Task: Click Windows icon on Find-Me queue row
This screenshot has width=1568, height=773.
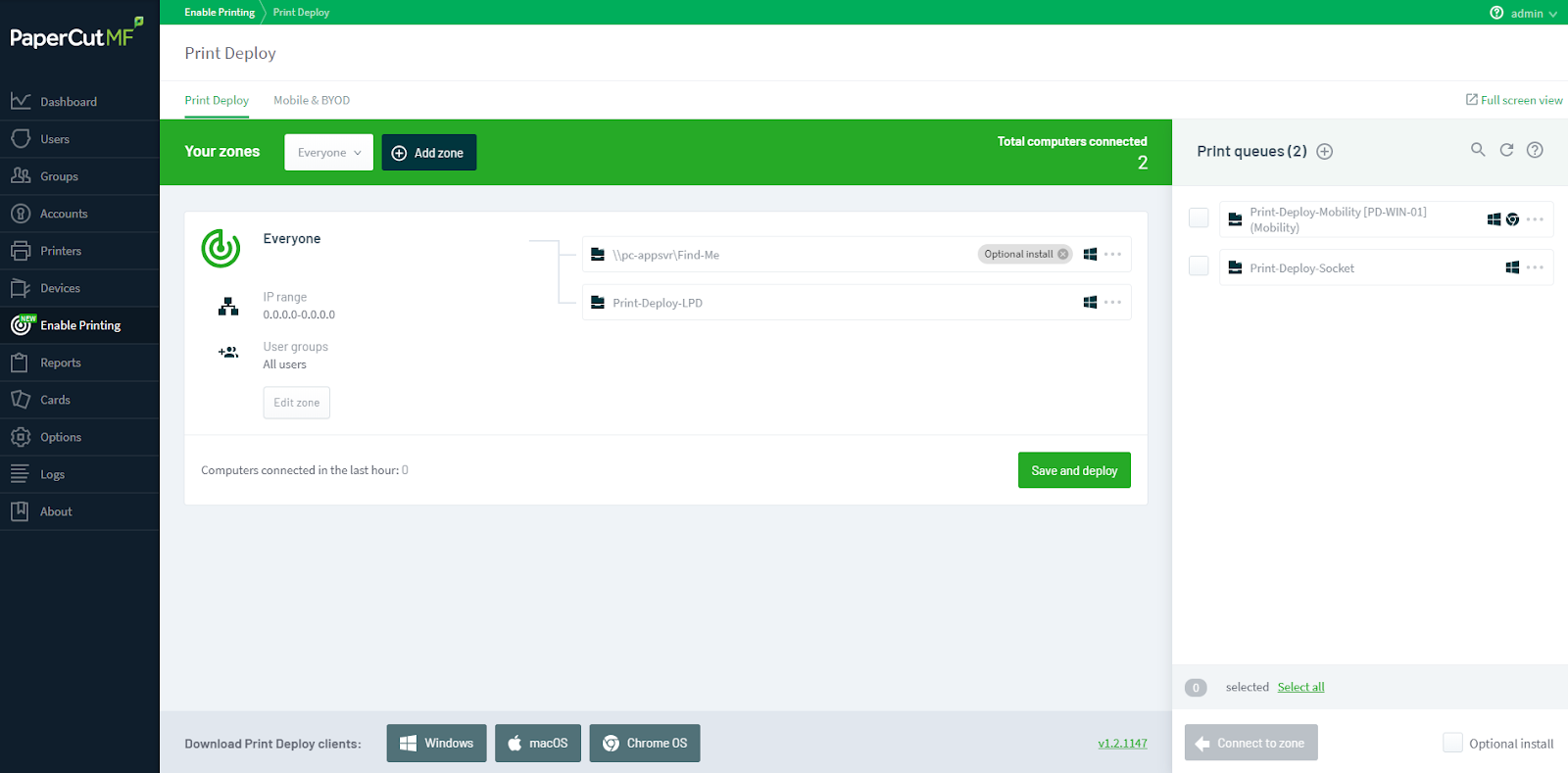Action: tap(1090, 254)
